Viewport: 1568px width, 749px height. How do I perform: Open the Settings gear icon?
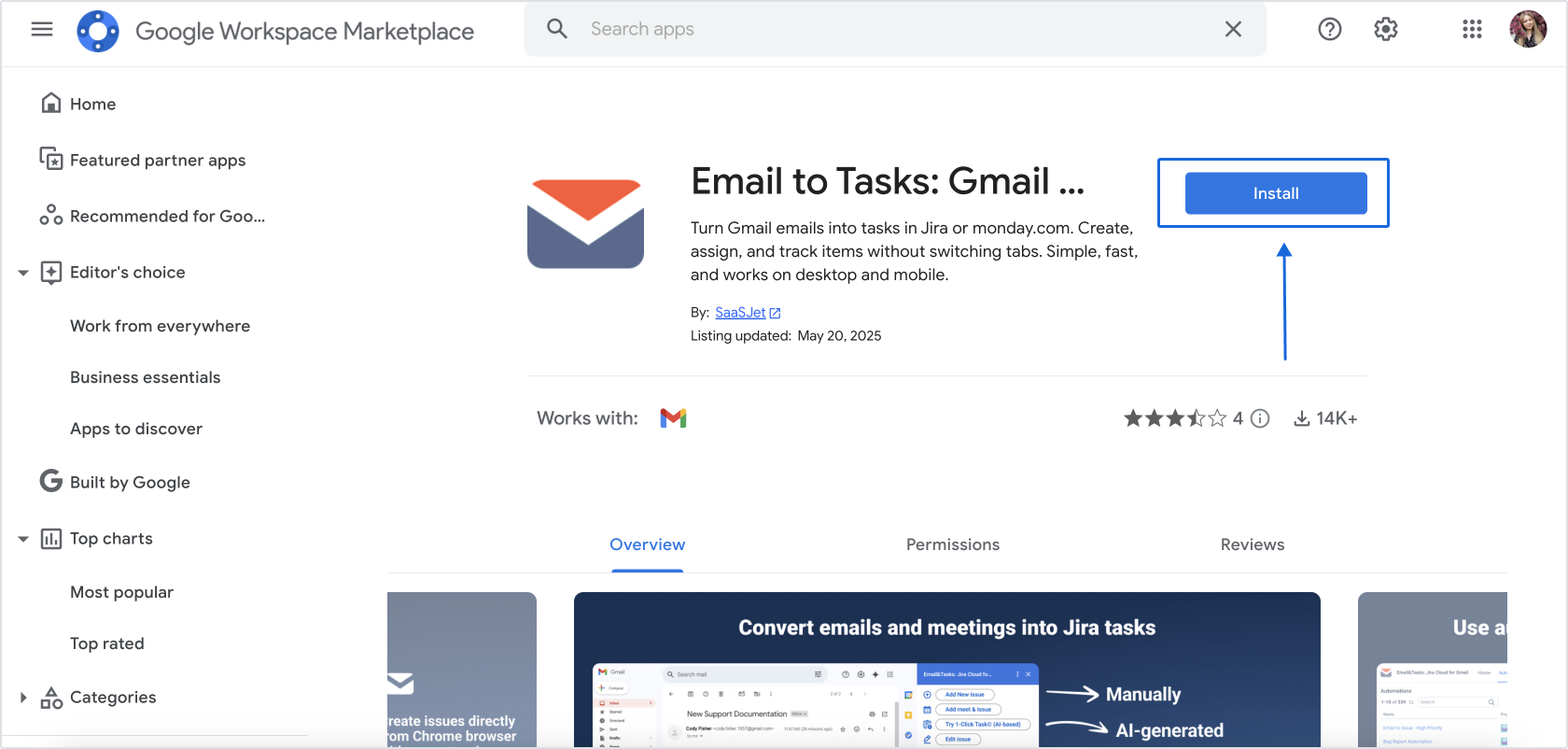(x=1386, y=29)
